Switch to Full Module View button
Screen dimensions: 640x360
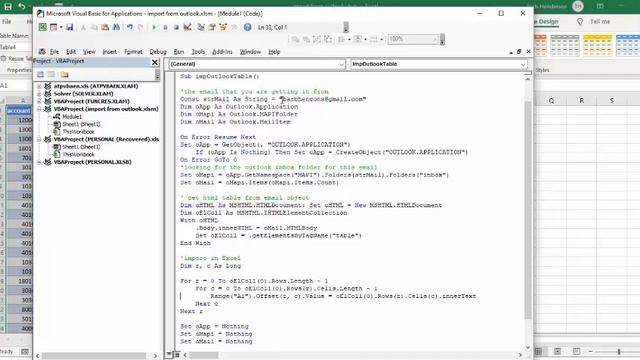tap(177, 355)
